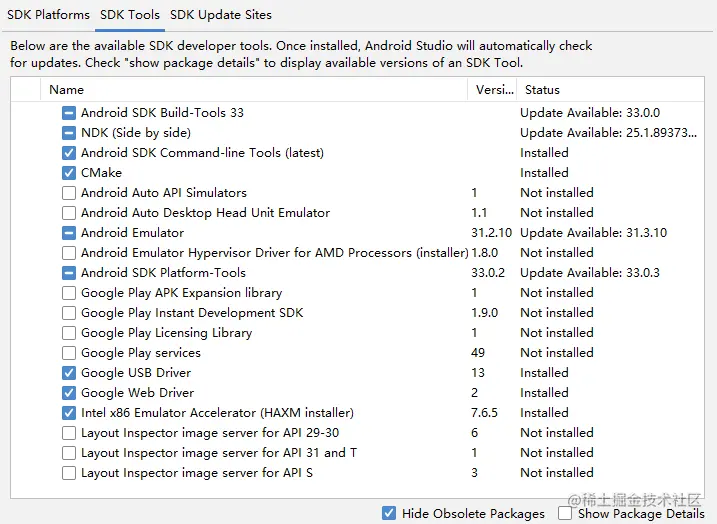Click version value '33.0.2'
Image resolution: width=717 pixels, height=524 pixels.
[488, 273]
